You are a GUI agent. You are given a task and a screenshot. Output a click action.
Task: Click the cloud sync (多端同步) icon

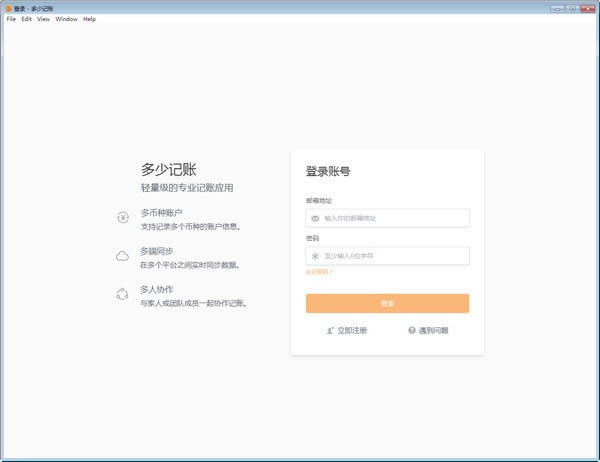click(122, 256)
